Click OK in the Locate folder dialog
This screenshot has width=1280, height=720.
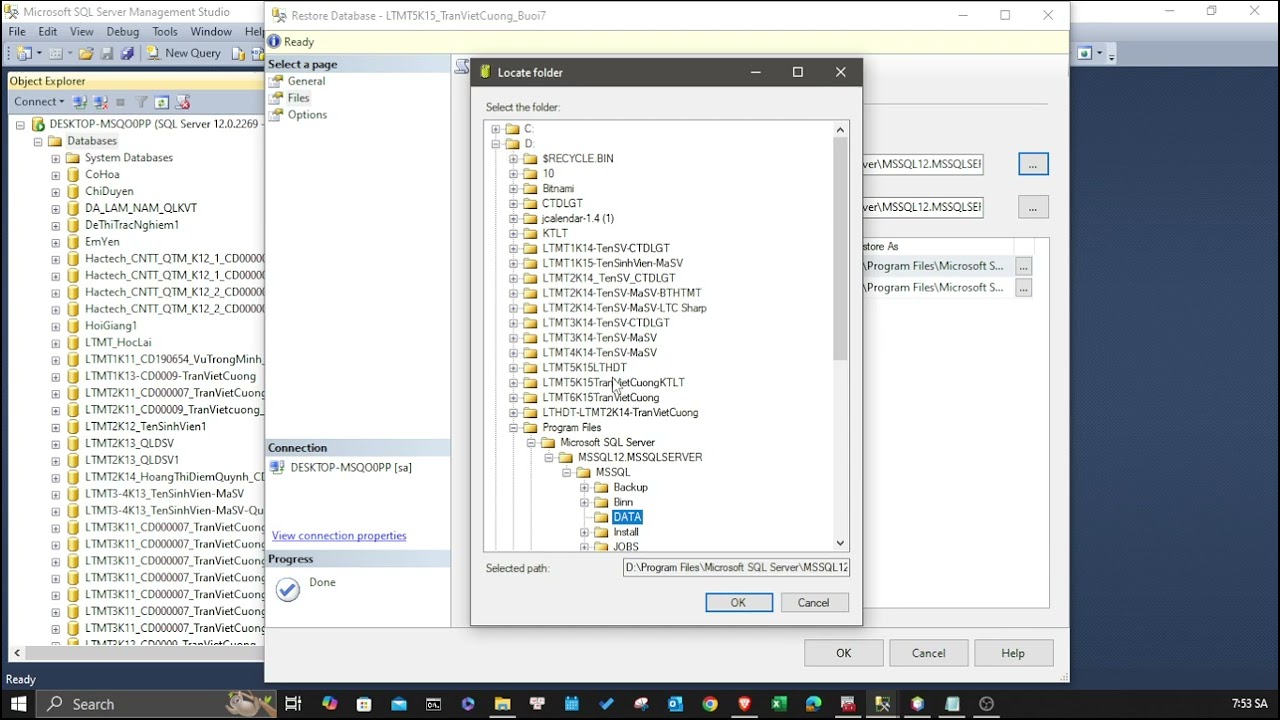(738, 603)
